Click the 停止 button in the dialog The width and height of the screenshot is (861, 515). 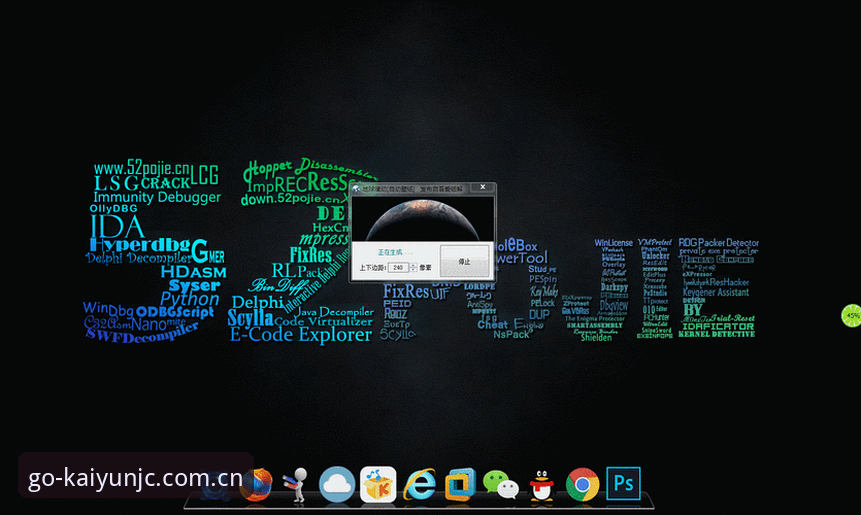pyautogui.click(x=465, y=261)
